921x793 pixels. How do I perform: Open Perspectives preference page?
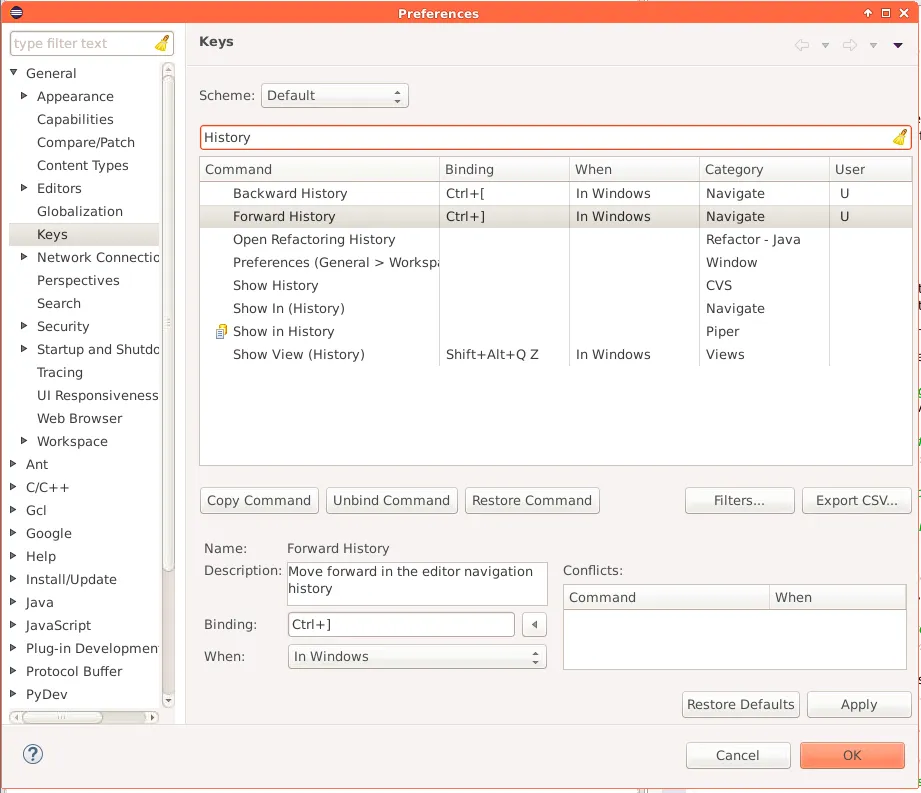pos(78,280)
